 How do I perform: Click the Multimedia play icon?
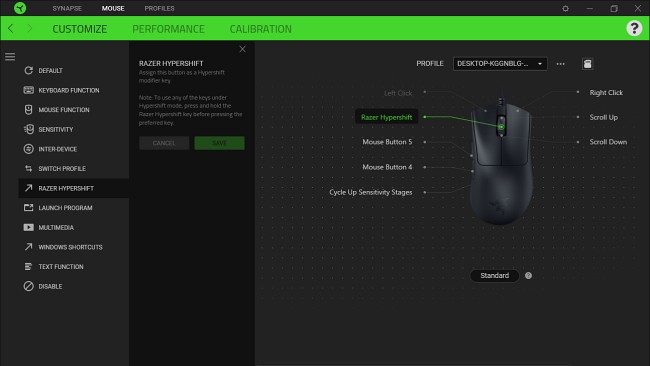click(28, 227)
